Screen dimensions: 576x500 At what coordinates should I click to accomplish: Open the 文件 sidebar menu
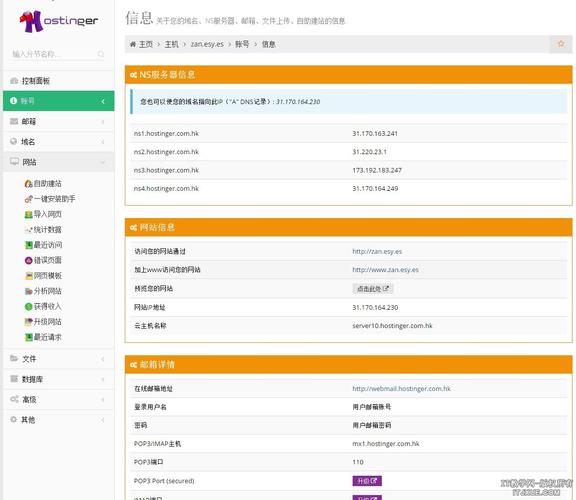click(59, 359)
